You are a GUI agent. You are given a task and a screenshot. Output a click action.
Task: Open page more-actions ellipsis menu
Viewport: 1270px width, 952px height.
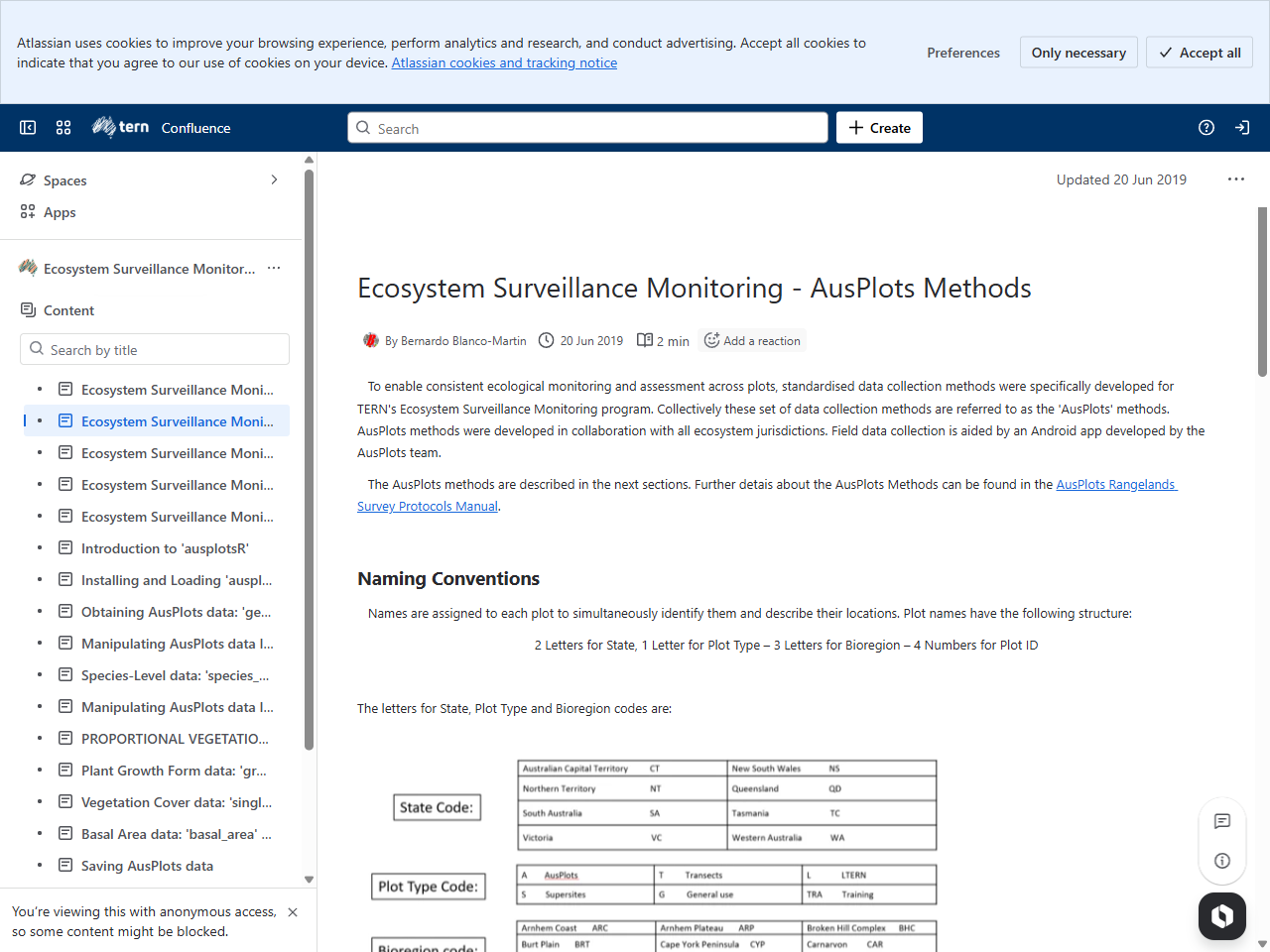point(1235,179)
